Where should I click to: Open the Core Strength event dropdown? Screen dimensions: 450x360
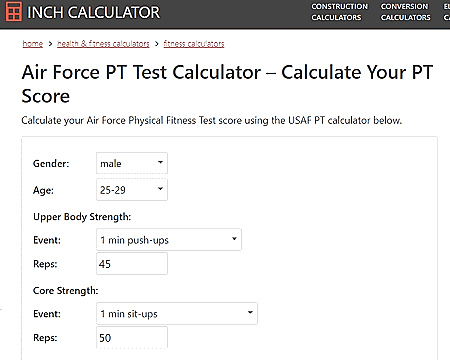click(x=177, y=313)
